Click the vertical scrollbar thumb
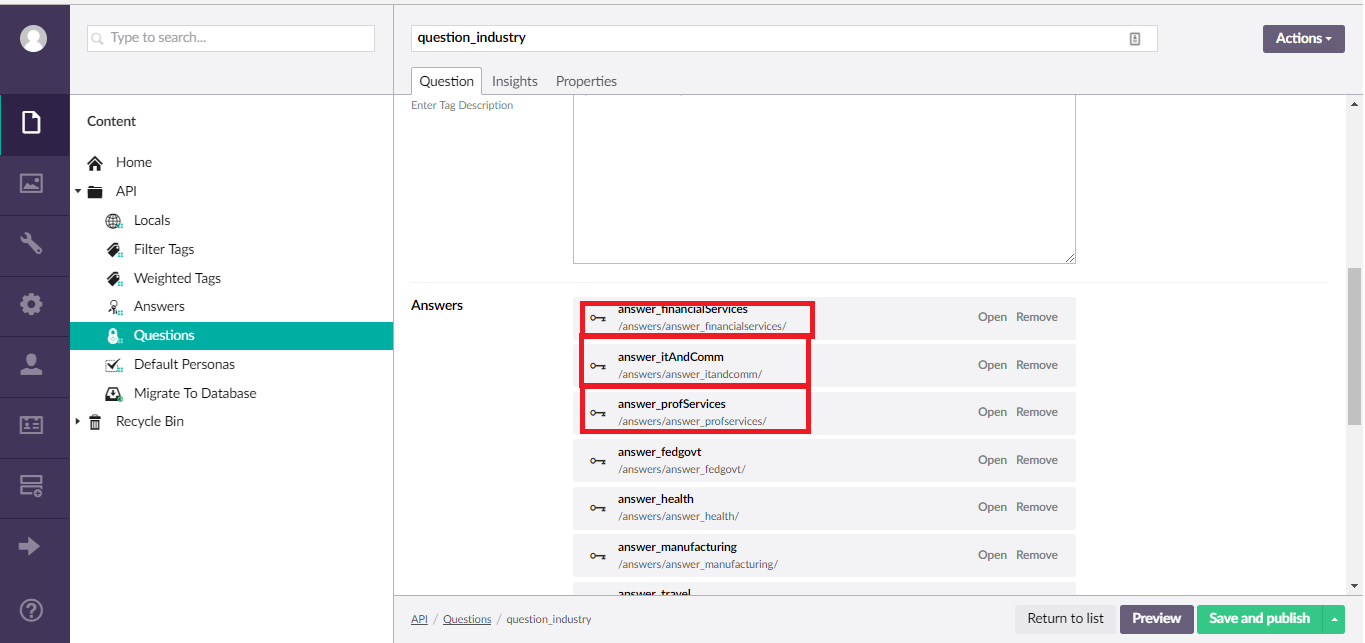This screenshot has width=1365, height=643. (1355, 346)
